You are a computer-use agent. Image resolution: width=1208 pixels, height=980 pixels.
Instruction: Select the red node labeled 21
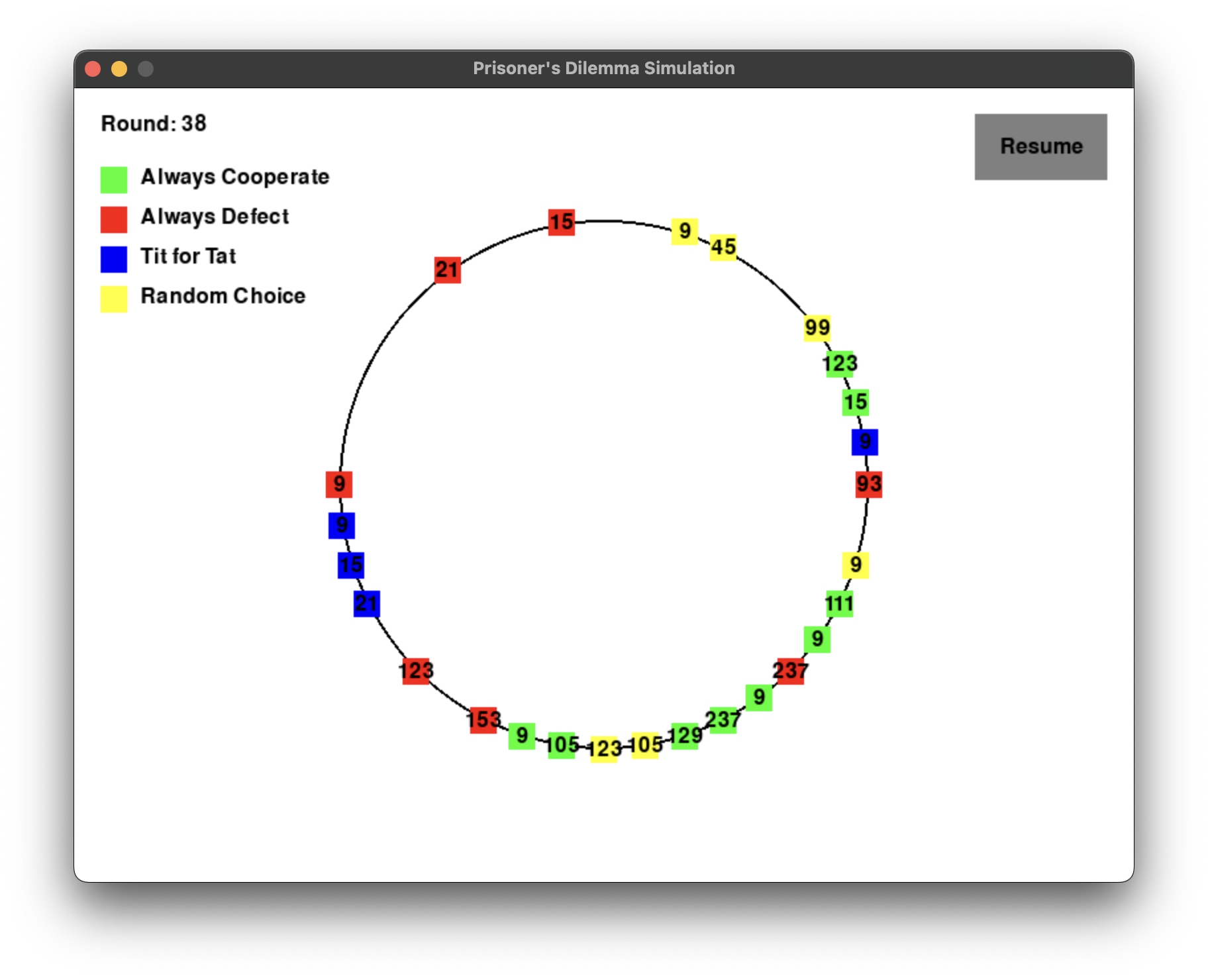(447, 269)
